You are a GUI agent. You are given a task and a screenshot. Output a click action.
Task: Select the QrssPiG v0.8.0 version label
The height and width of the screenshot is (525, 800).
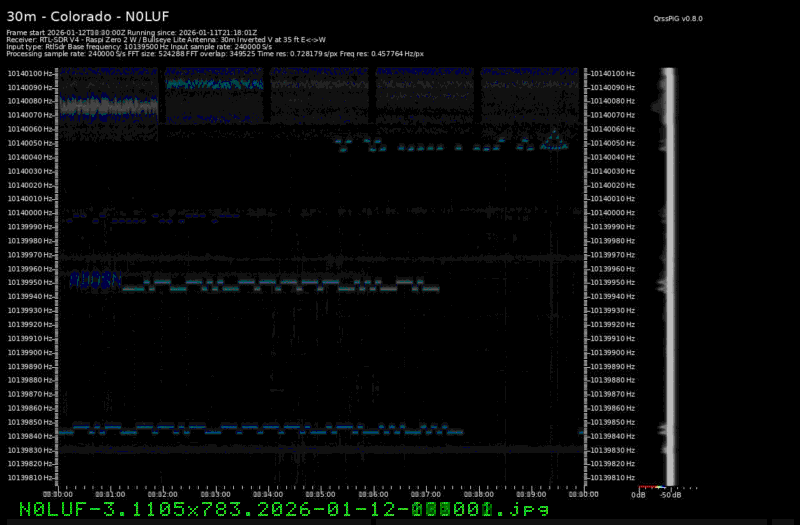tap(676, 17)
